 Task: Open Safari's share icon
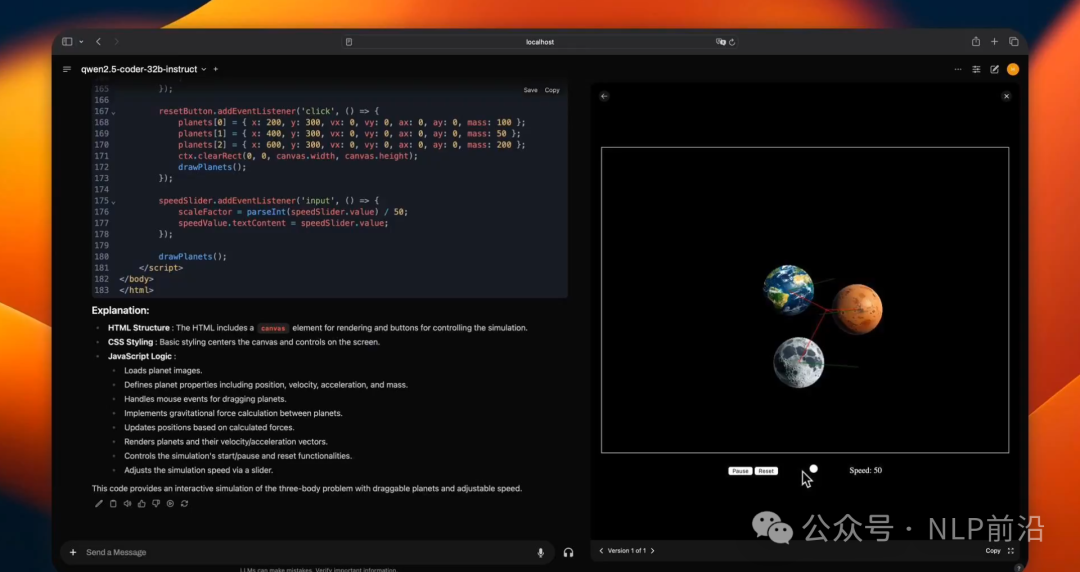(x=976, y=41)
